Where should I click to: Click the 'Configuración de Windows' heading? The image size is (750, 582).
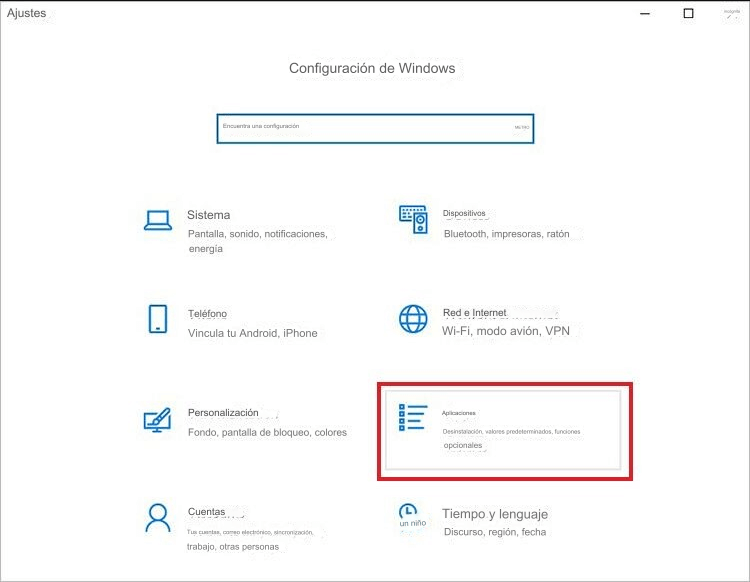coord(372,68)
